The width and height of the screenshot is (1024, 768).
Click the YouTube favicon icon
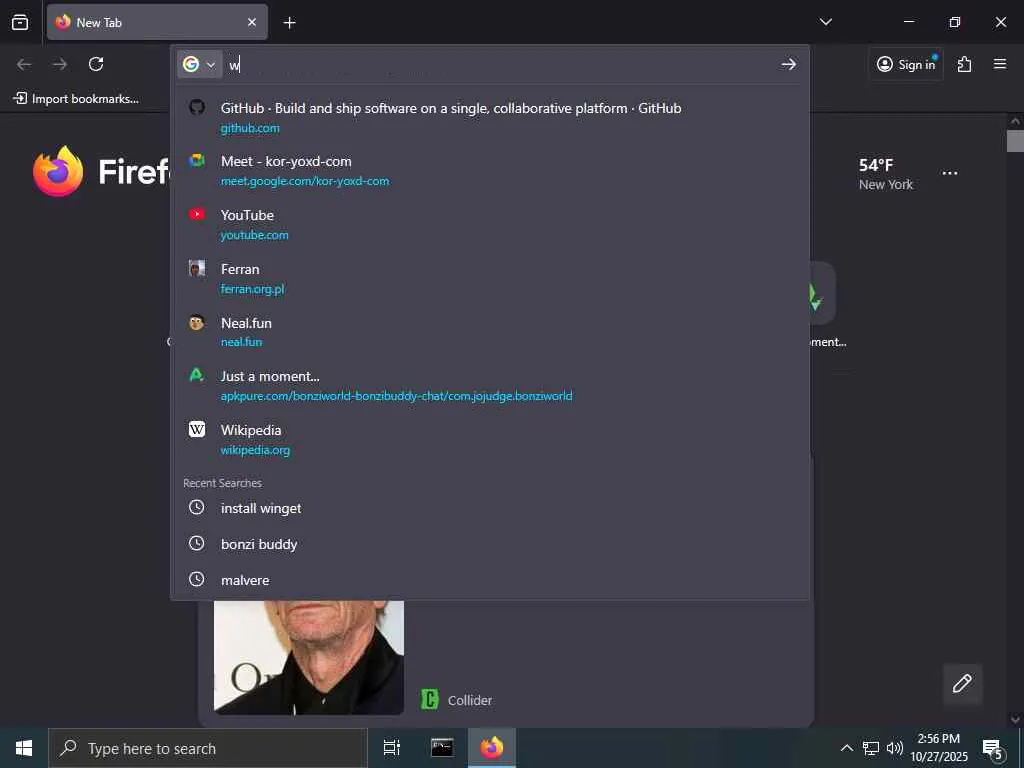[197, 214]
